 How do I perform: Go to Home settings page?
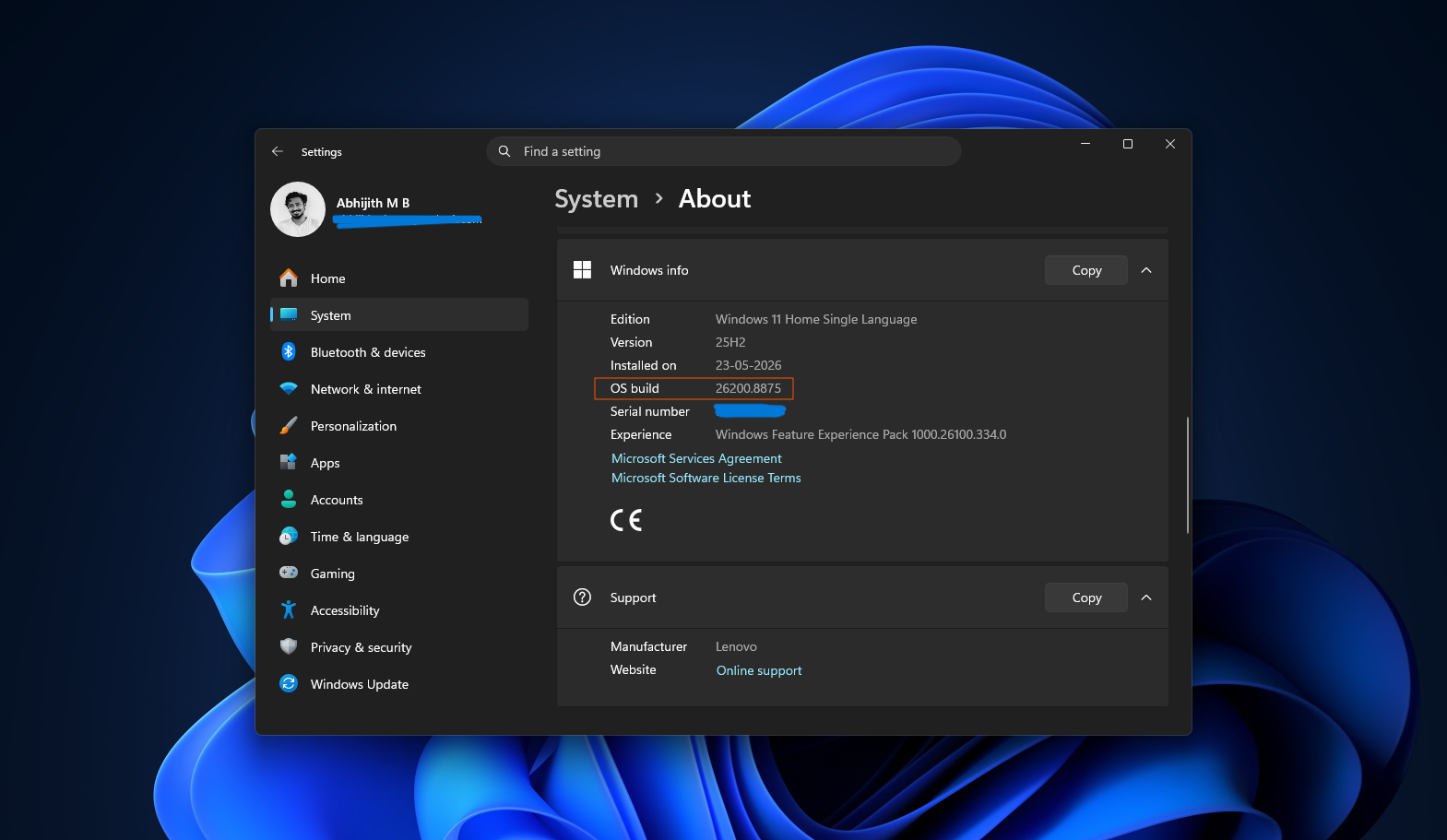click(398, 278)
